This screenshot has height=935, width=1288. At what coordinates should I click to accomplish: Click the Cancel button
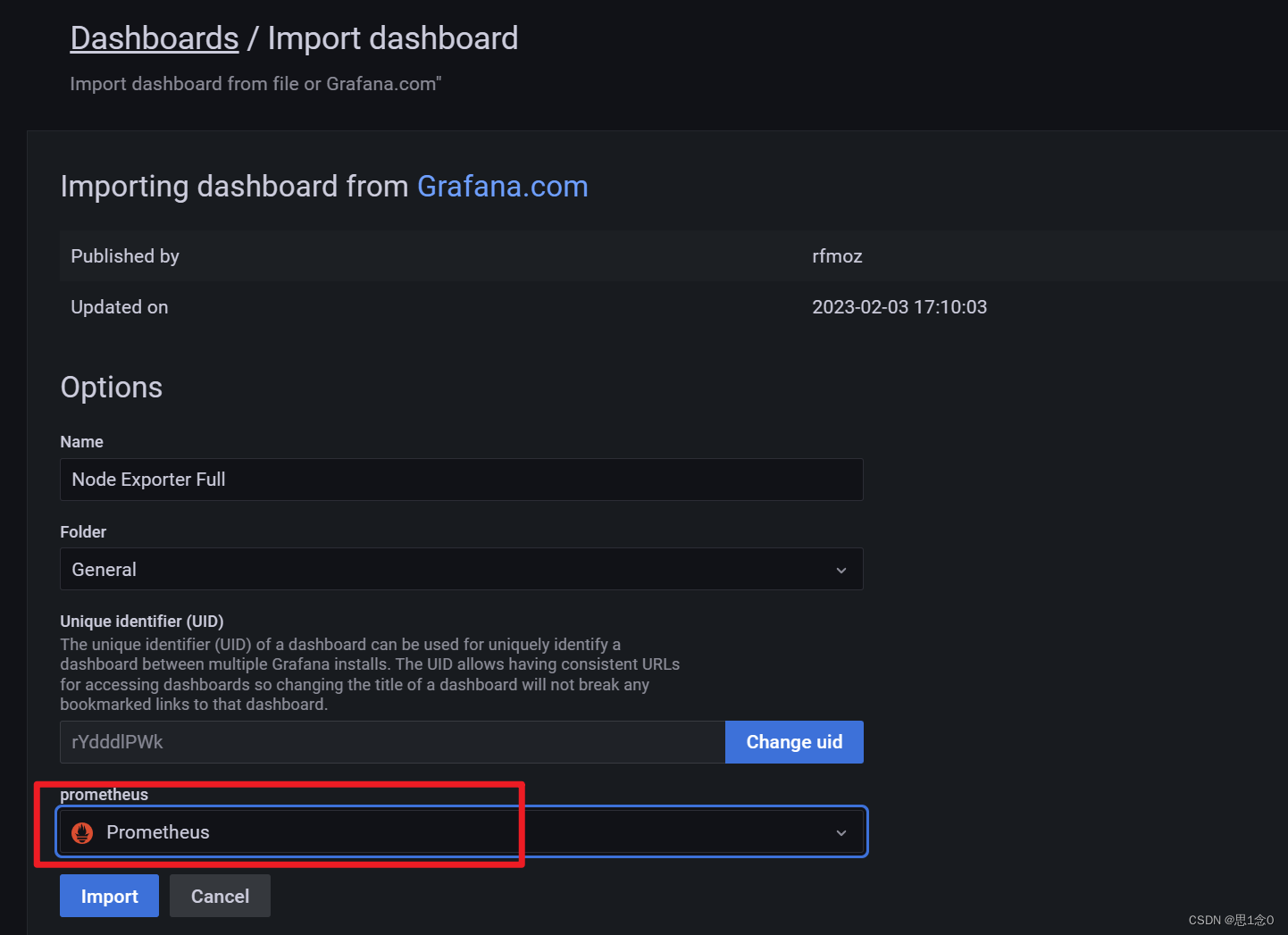point(220,896)
